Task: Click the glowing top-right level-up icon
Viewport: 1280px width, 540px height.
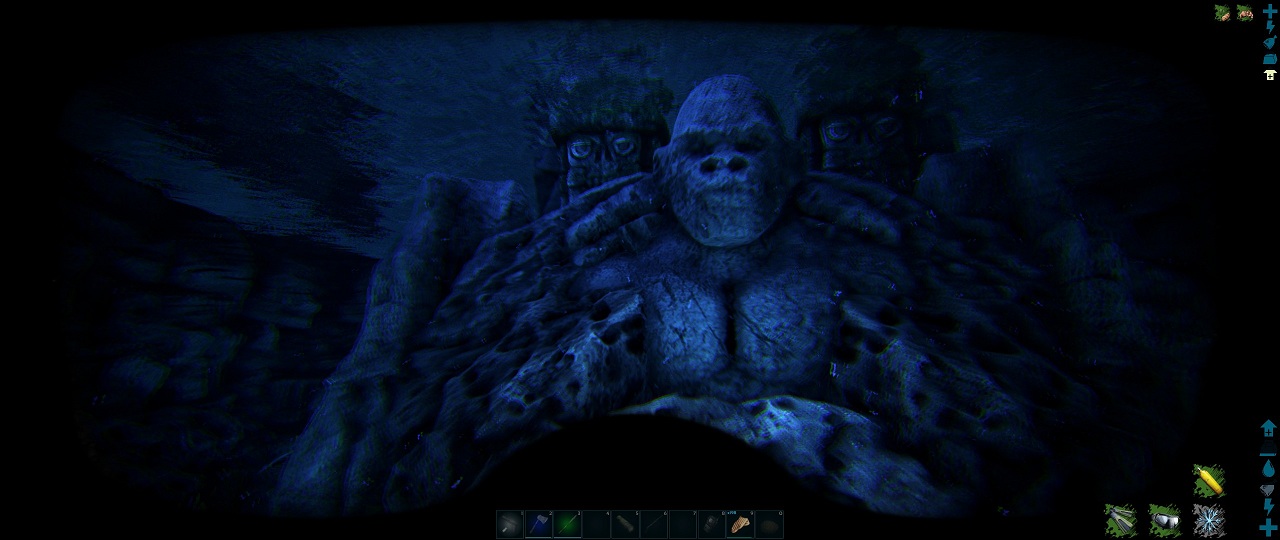Action: pos(1270,75)
